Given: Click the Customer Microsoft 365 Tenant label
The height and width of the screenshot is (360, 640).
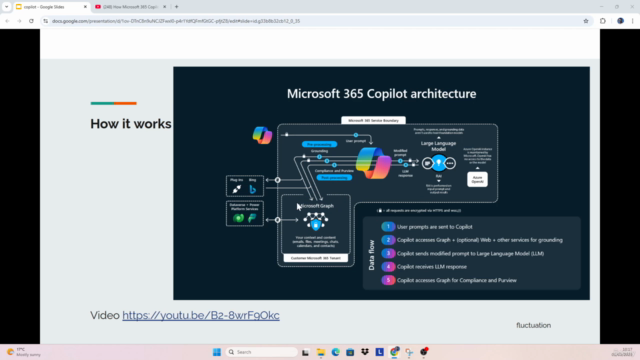Looking at the screenshot, I should (x=316, y=258).
